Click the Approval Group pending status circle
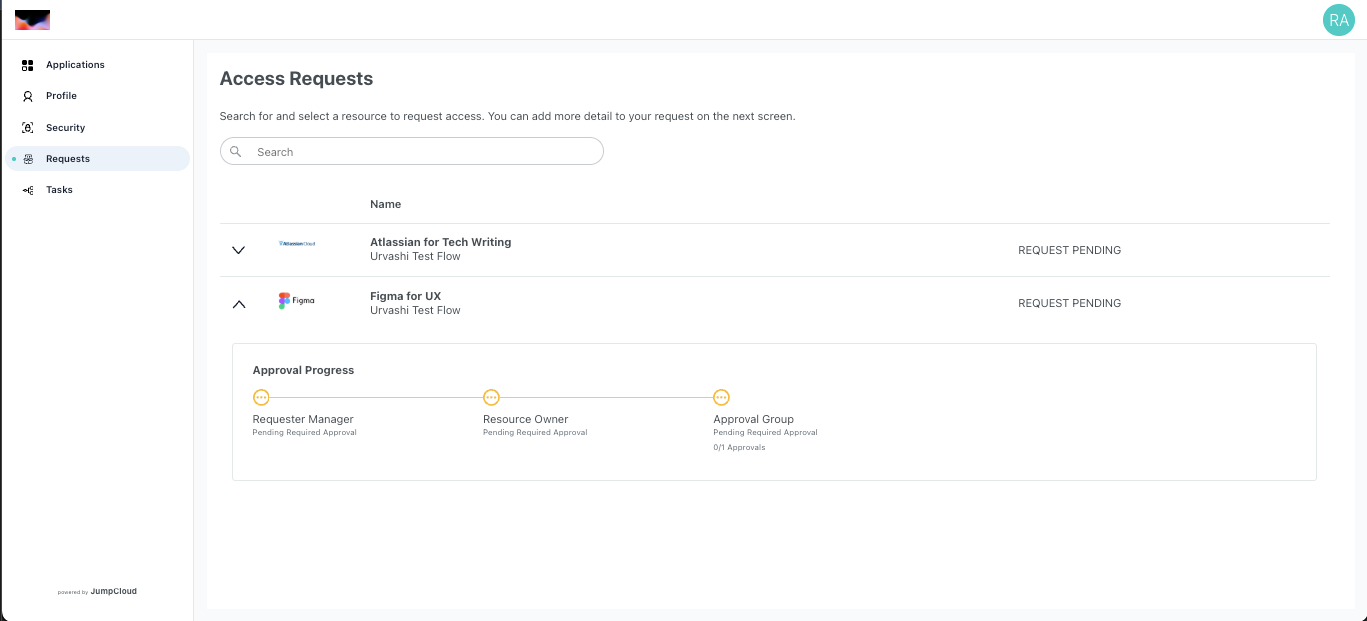This screenshot has width=1367, height=621. (x=721, y=397)
